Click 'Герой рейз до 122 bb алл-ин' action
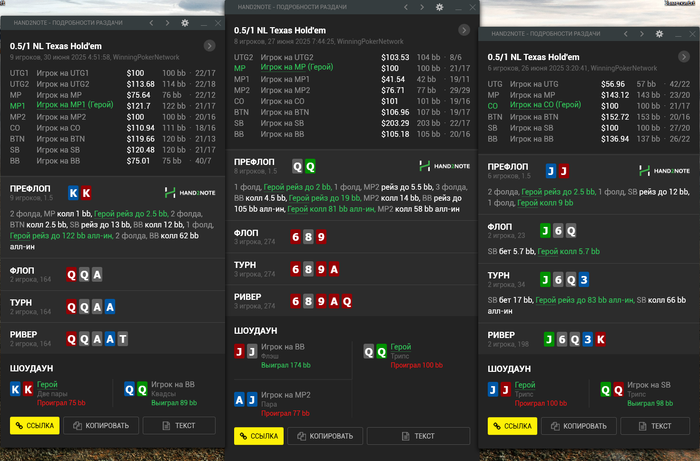Viewport: 700px width, 461px height. click(x=61, y=236)
